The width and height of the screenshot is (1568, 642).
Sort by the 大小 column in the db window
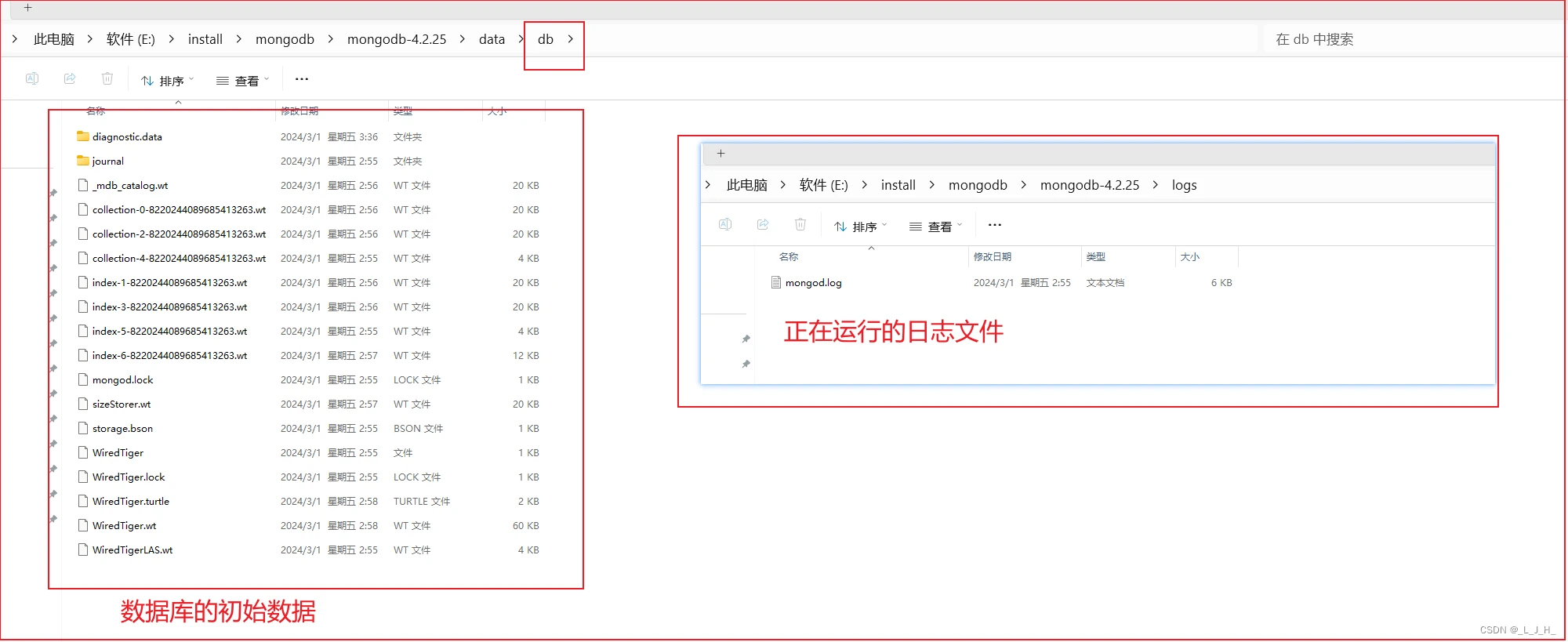497,111
